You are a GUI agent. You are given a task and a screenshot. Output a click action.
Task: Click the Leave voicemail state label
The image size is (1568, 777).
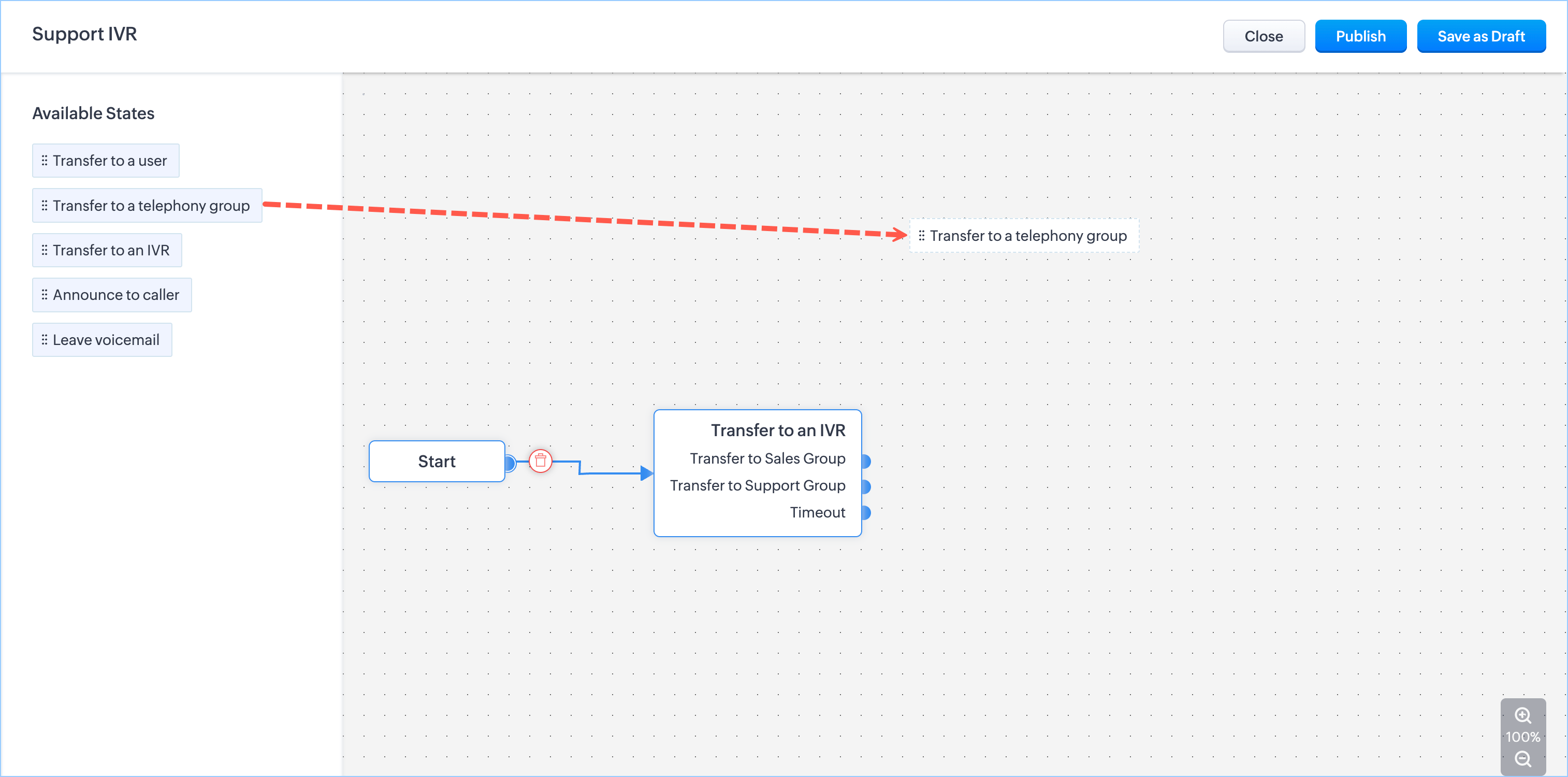(x=106, y=340)
